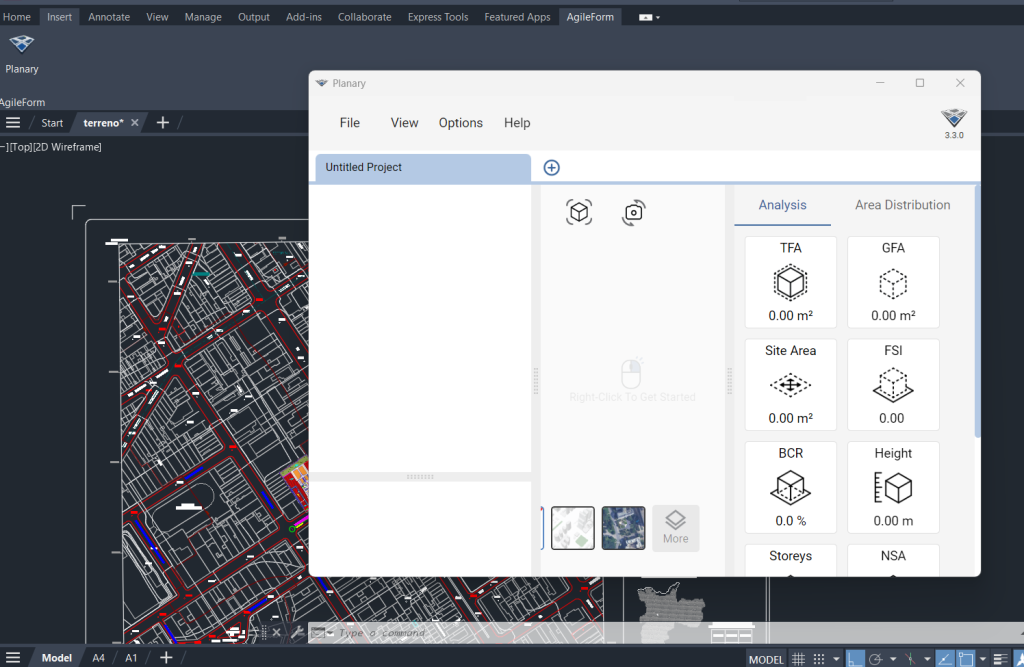Click the TFA cube icon card
1024x667 pixels.
pos(790,282)
